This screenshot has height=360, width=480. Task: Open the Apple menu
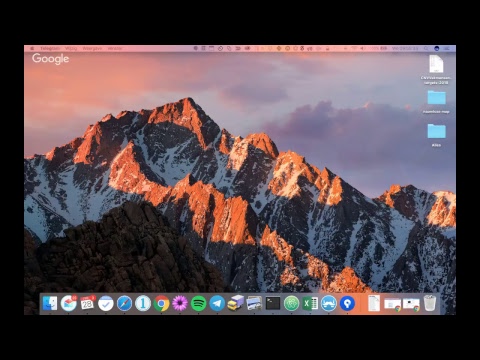pyautogui.click(x=32, y=48)
